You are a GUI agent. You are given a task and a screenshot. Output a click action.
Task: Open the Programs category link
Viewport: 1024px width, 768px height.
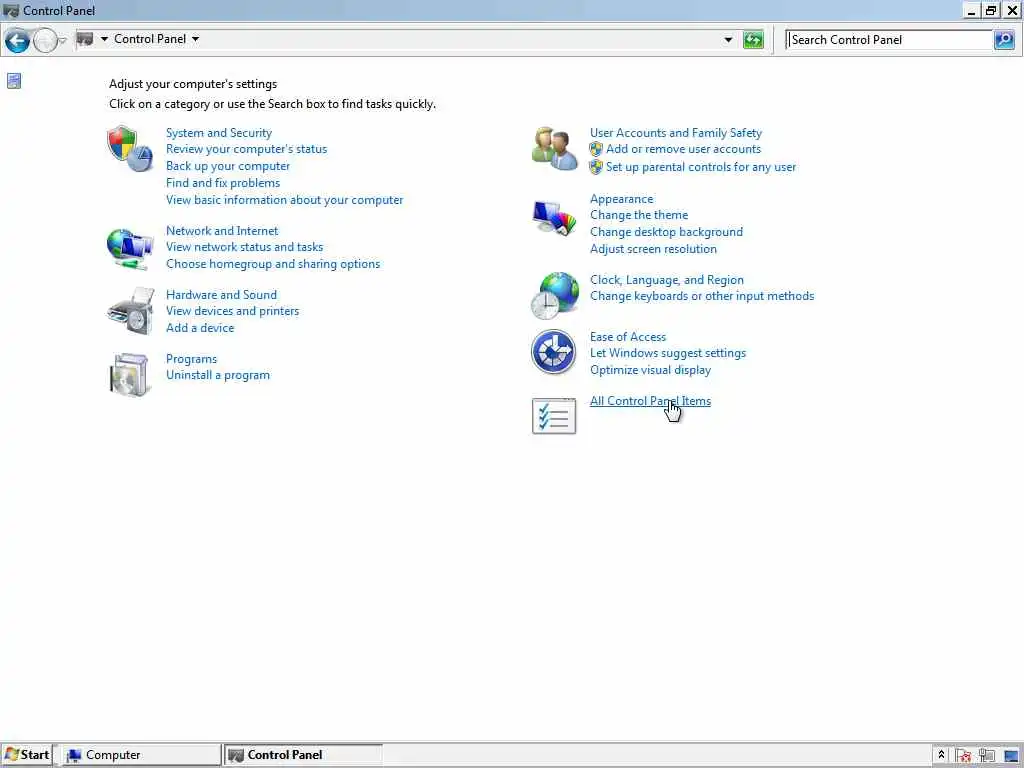click(191, 359)
